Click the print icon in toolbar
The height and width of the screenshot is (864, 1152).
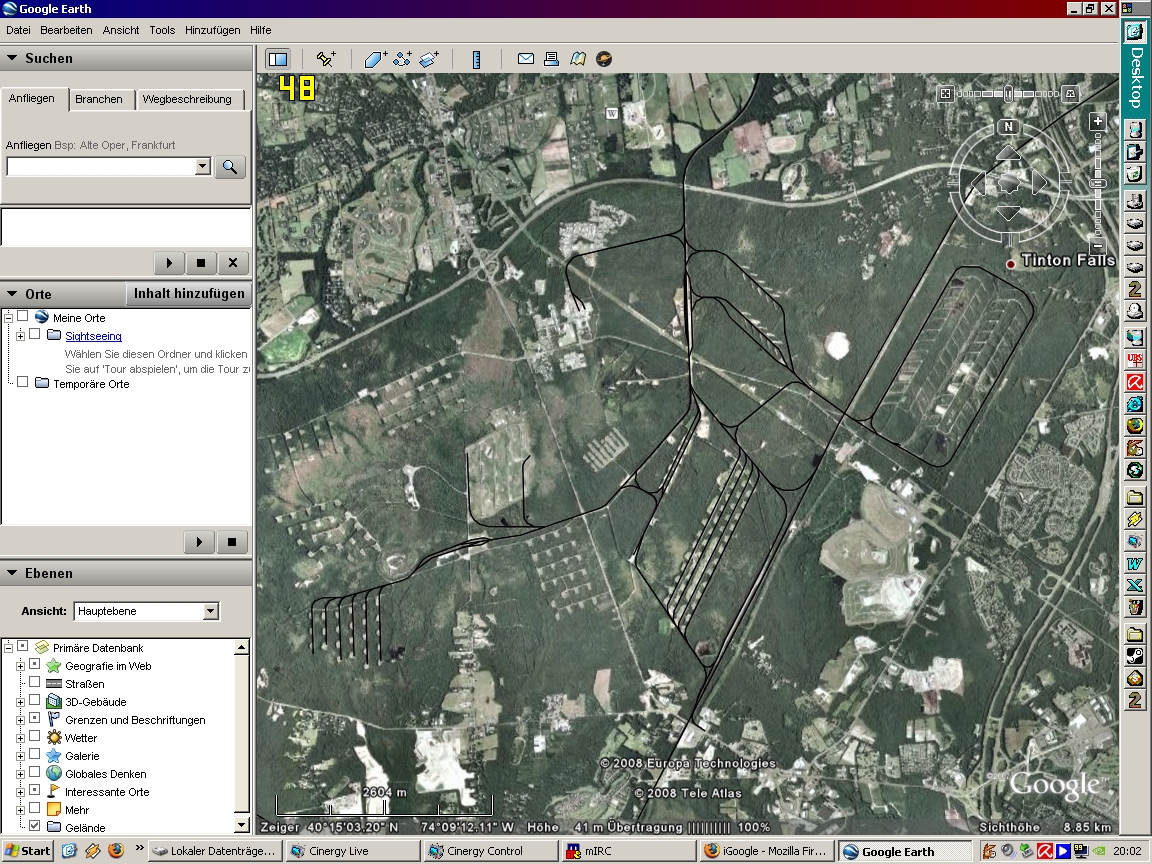551,59
